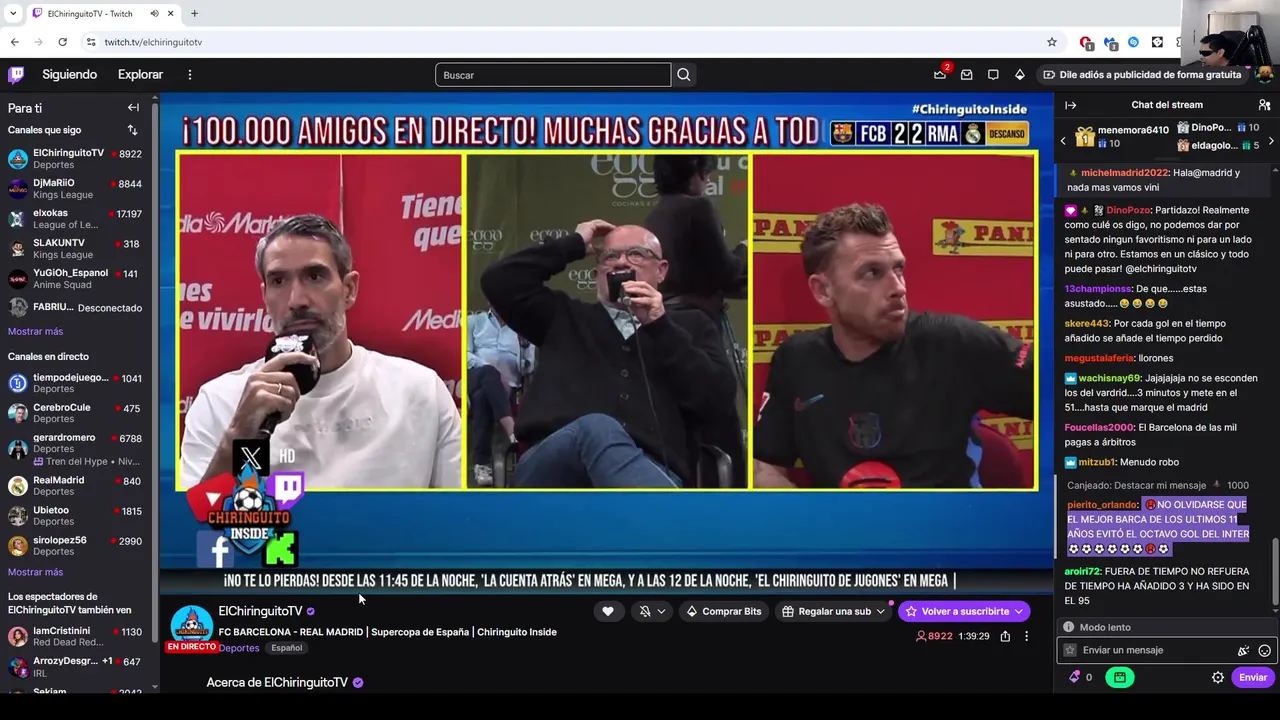Select top gifter menemora6410
The width and height of the screenshot is (1280, 720).
pyautogui.click(x=1122, y=136)
